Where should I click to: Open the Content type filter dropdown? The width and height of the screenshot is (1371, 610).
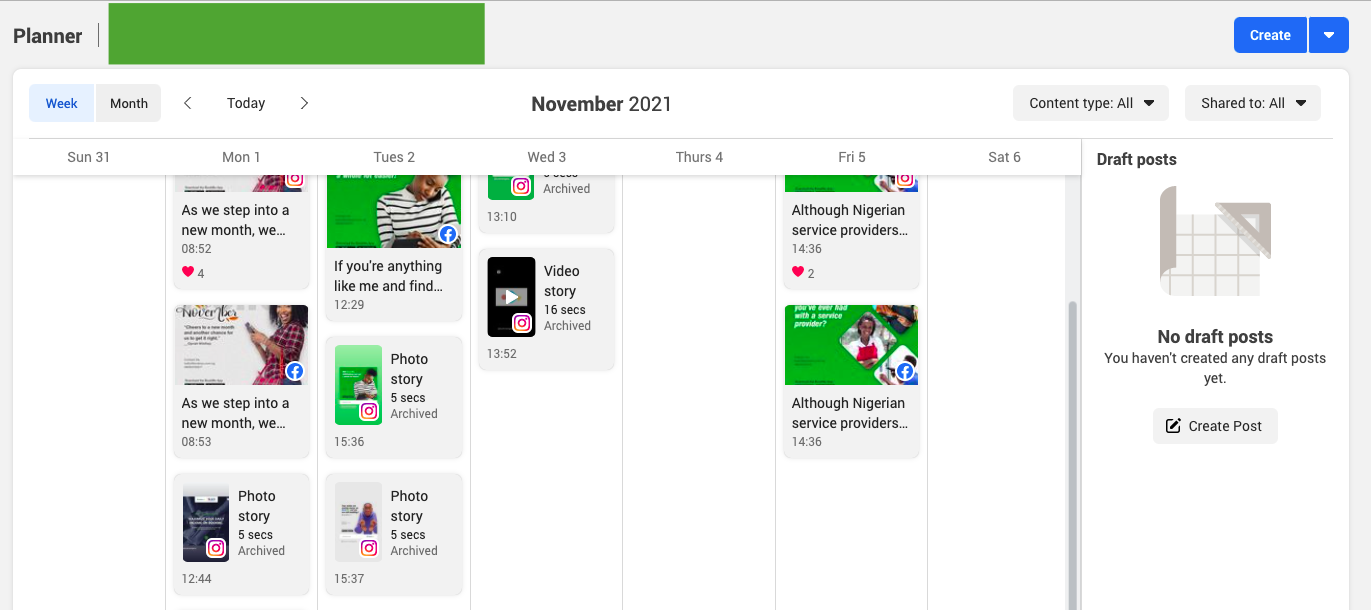[1090, 102]
